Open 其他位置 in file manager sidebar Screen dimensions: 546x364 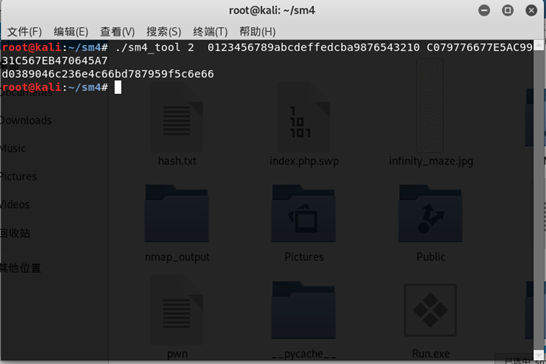pos(20,268)
